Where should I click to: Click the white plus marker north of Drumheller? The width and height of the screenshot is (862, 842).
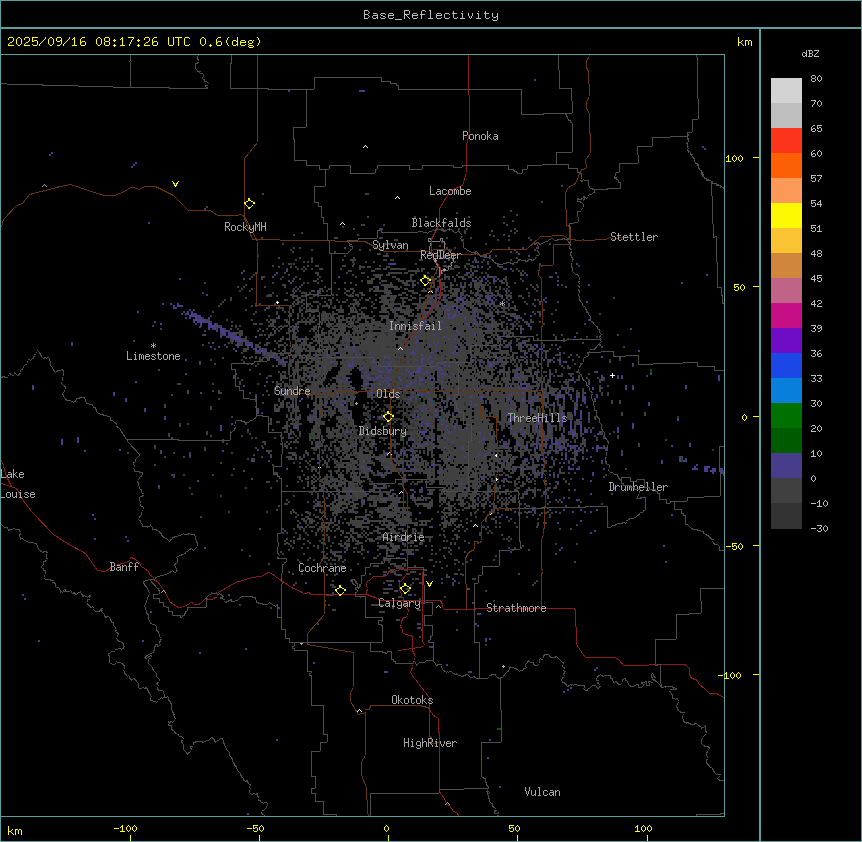point(612,375)
